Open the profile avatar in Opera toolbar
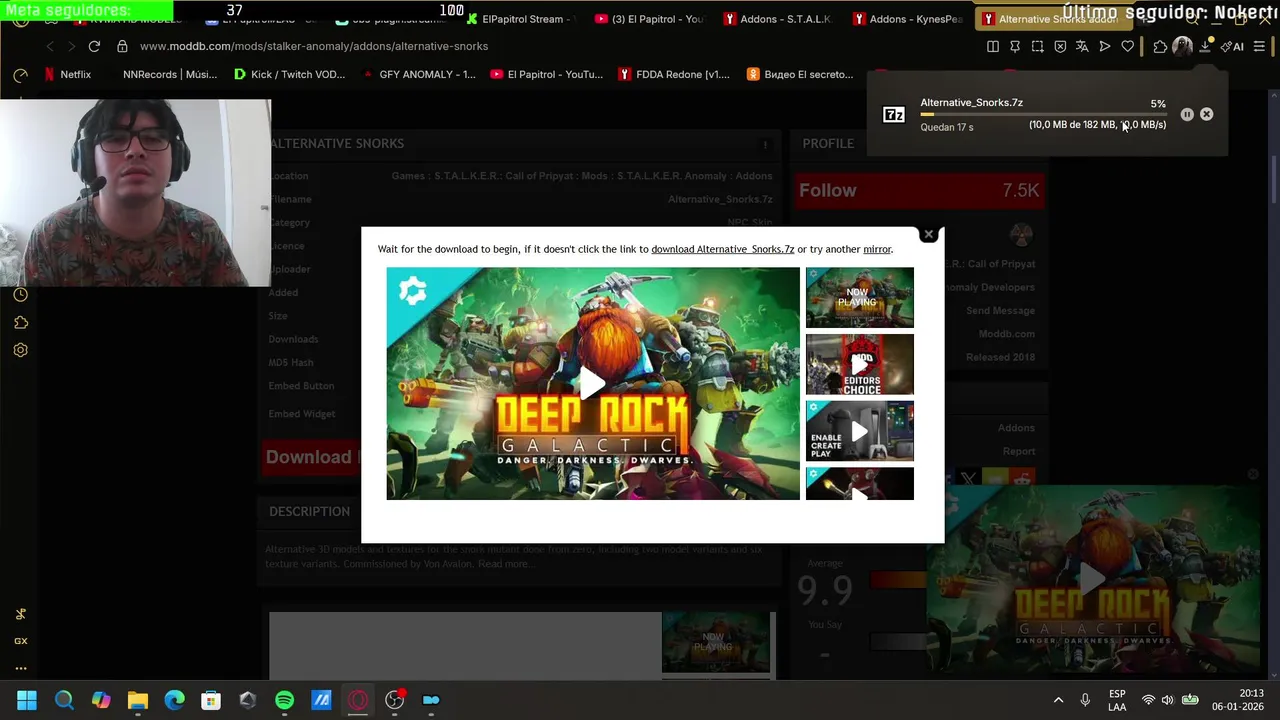This screenshot has width=1280, height=720. click(x=1183, y=46)
